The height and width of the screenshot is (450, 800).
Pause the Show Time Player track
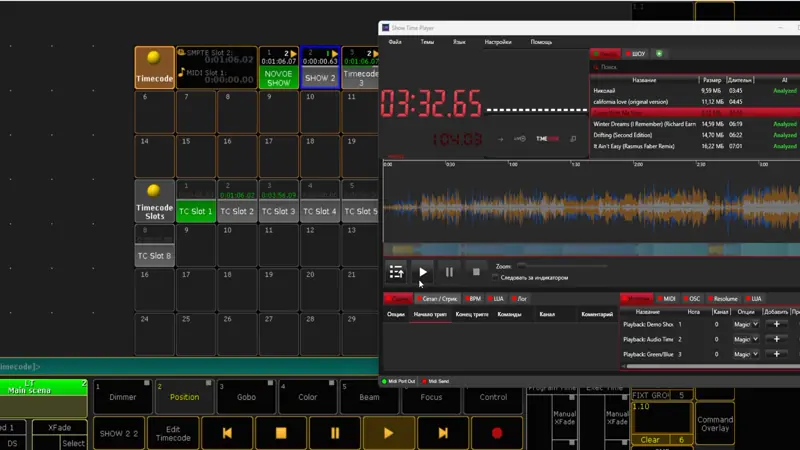pos(449,271)
